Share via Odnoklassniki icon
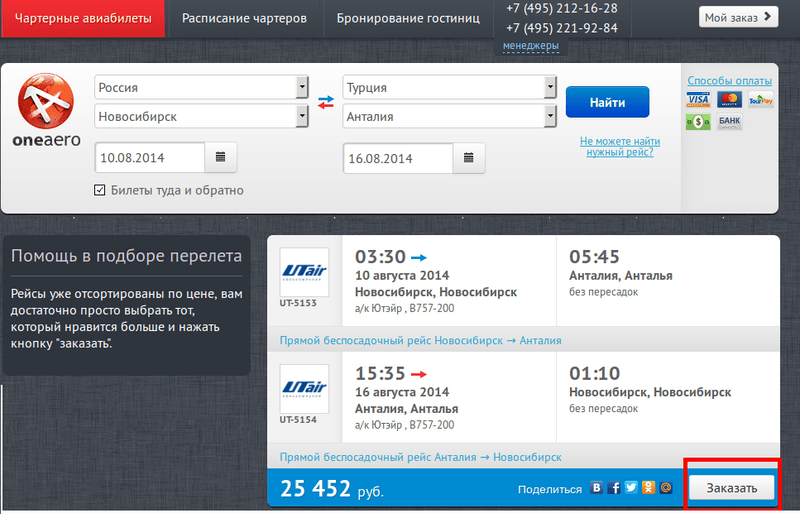 (x=649, y=488)
